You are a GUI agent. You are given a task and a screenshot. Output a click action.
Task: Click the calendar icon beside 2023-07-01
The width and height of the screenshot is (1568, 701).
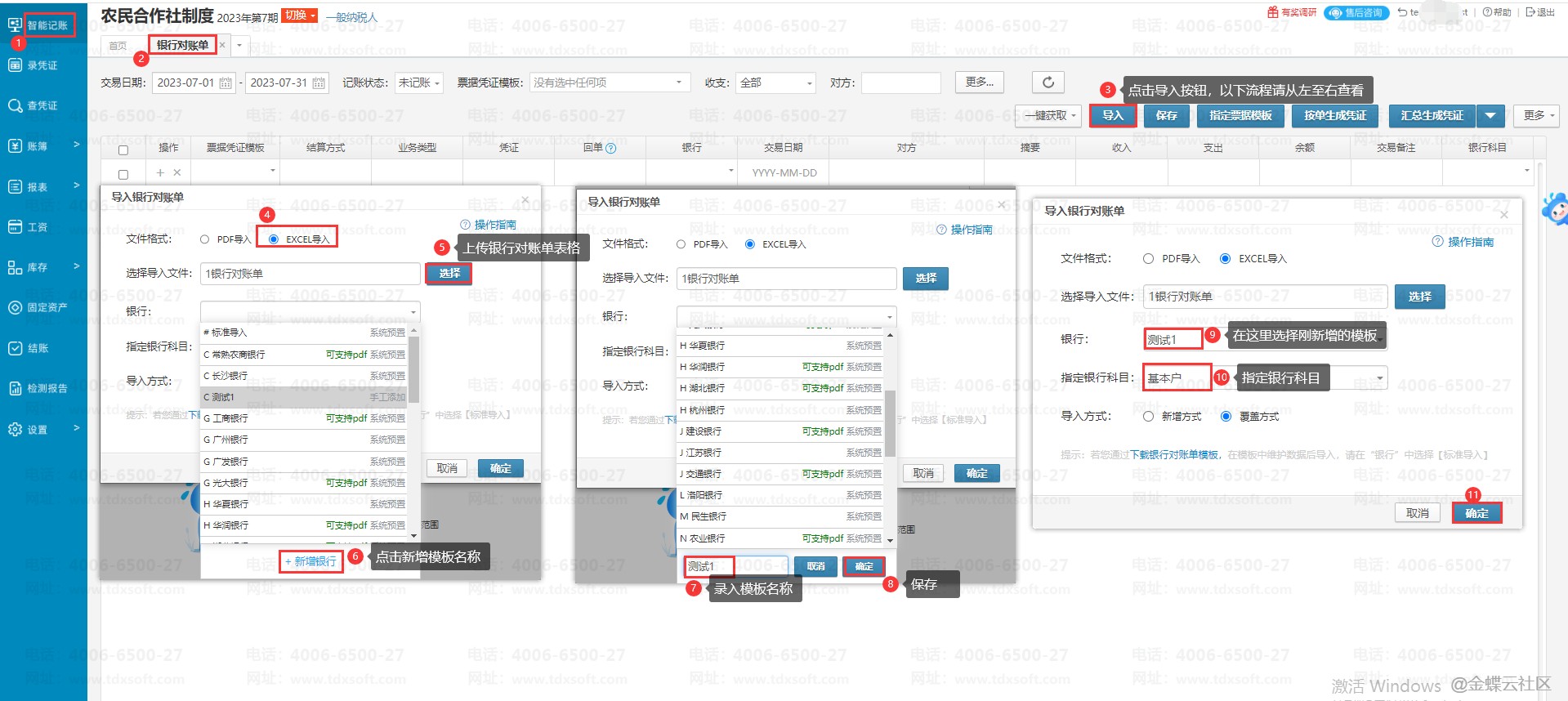226,83
